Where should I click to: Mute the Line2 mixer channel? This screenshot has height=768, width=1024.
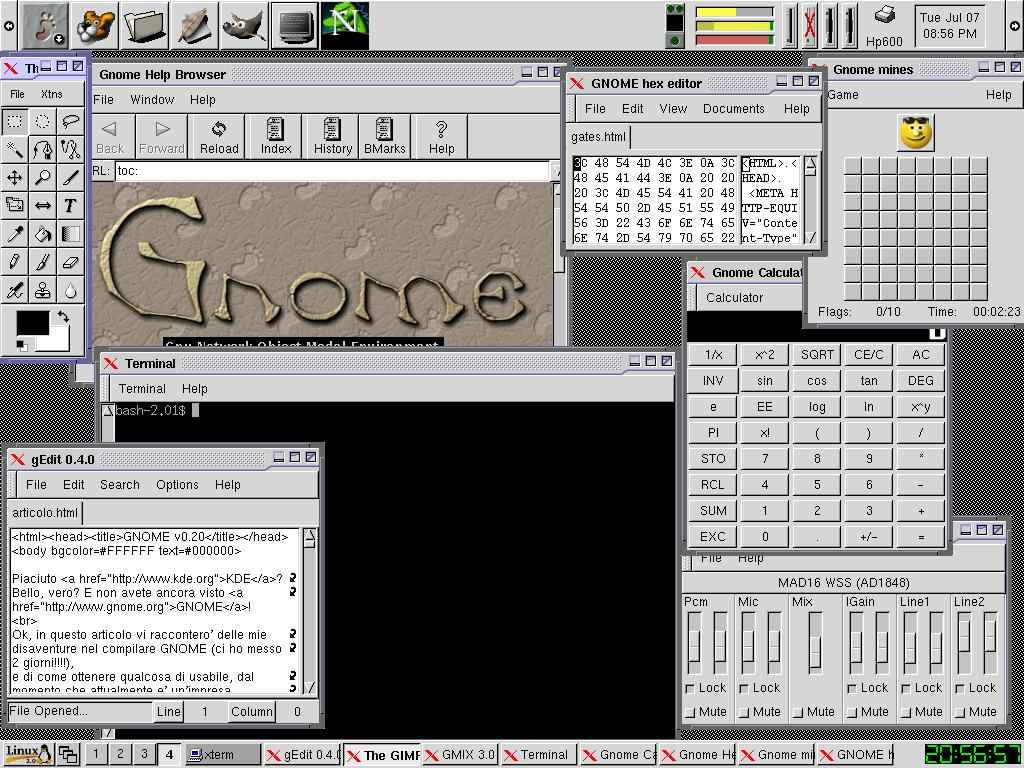(961, 712)
